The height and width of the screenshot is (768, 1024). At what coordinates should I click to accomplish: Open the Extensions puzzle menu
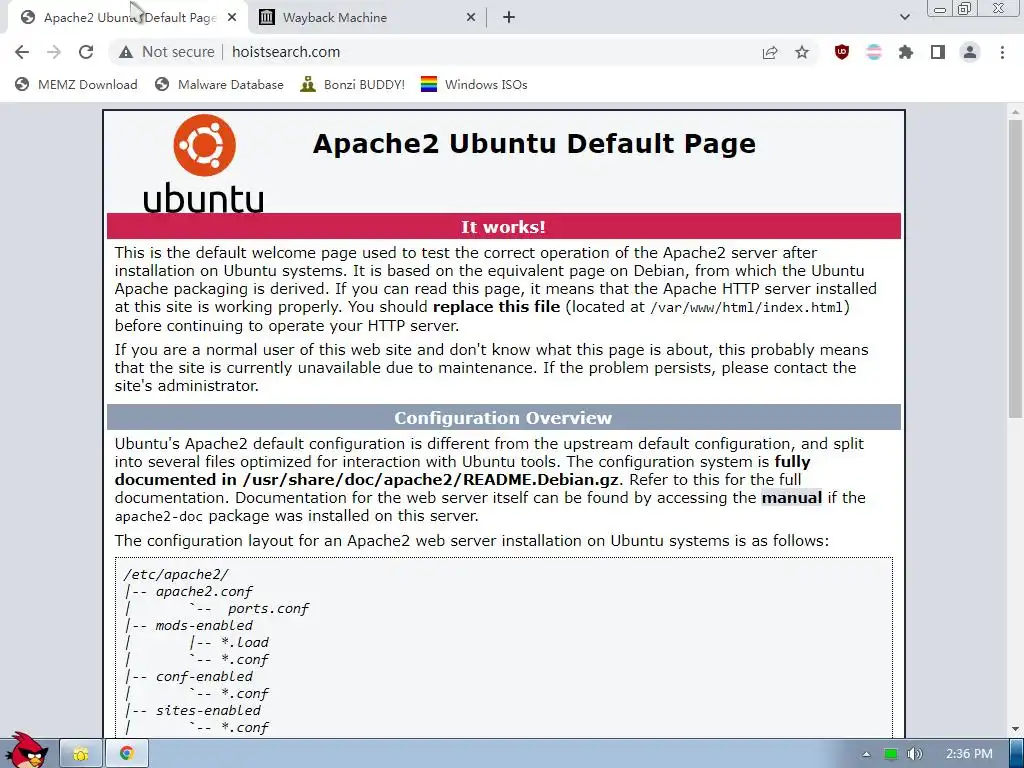click(x=906, y=52)
